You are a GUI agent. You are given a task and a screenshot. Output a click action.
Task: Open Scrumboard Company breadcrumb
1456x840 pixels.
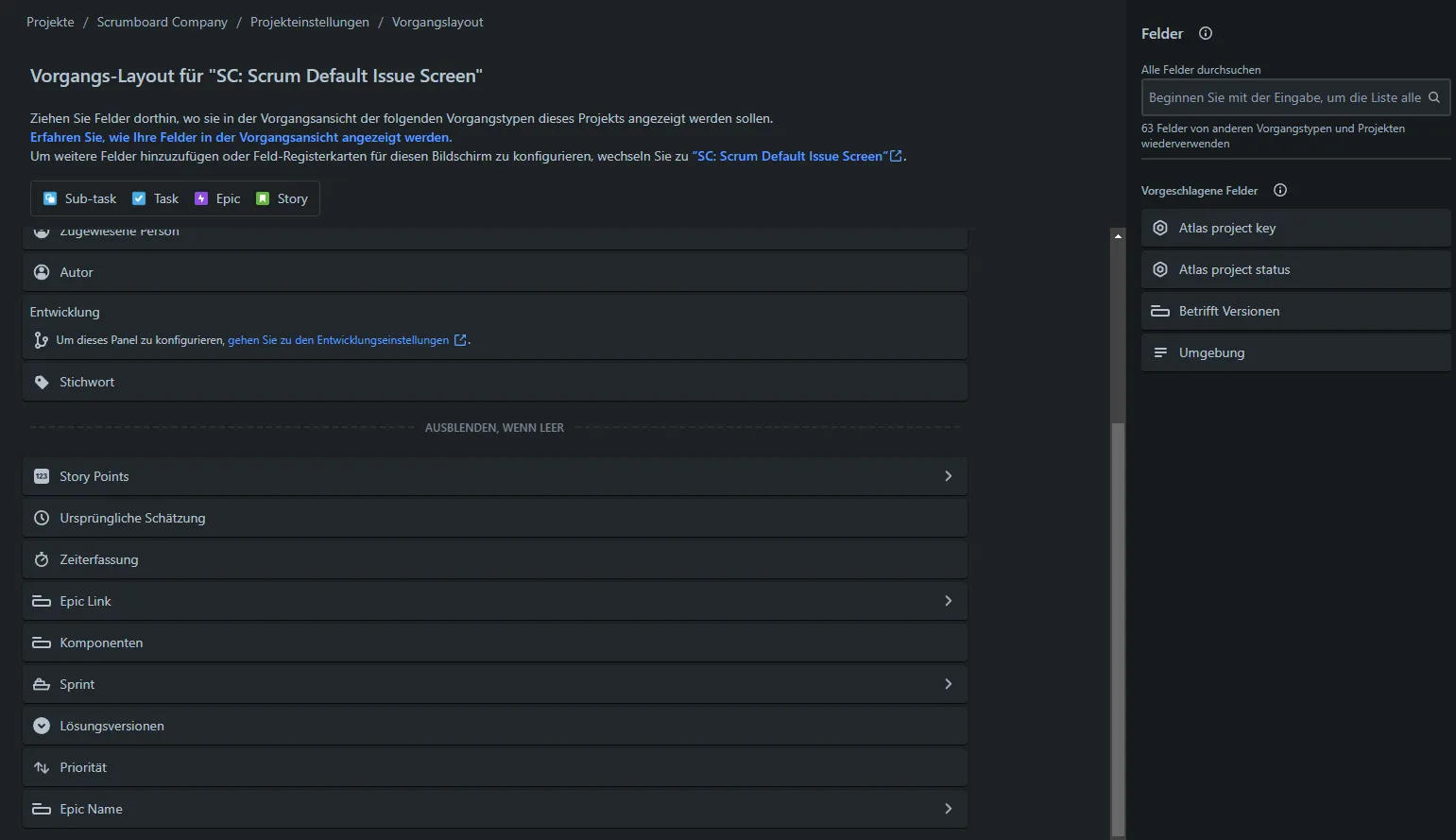[163, 22]
